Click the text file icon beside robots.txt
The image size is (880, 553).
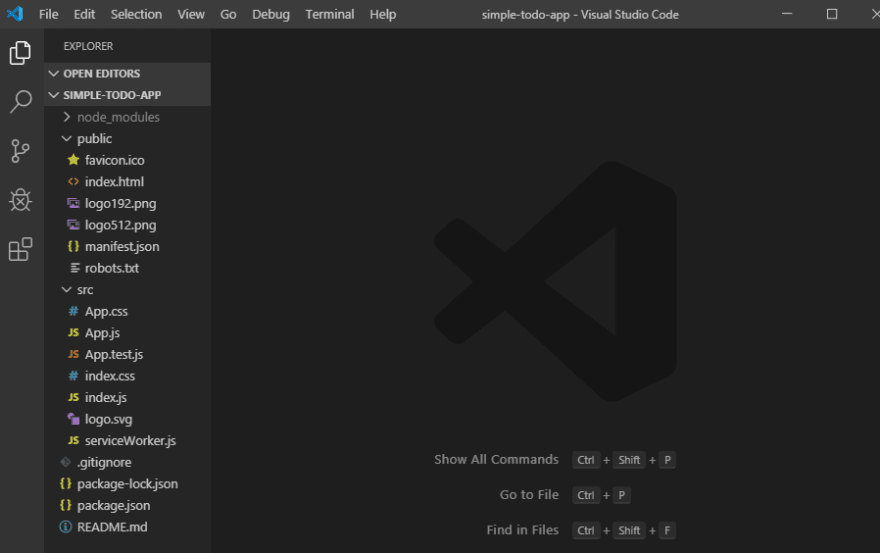tap(75, 268)
